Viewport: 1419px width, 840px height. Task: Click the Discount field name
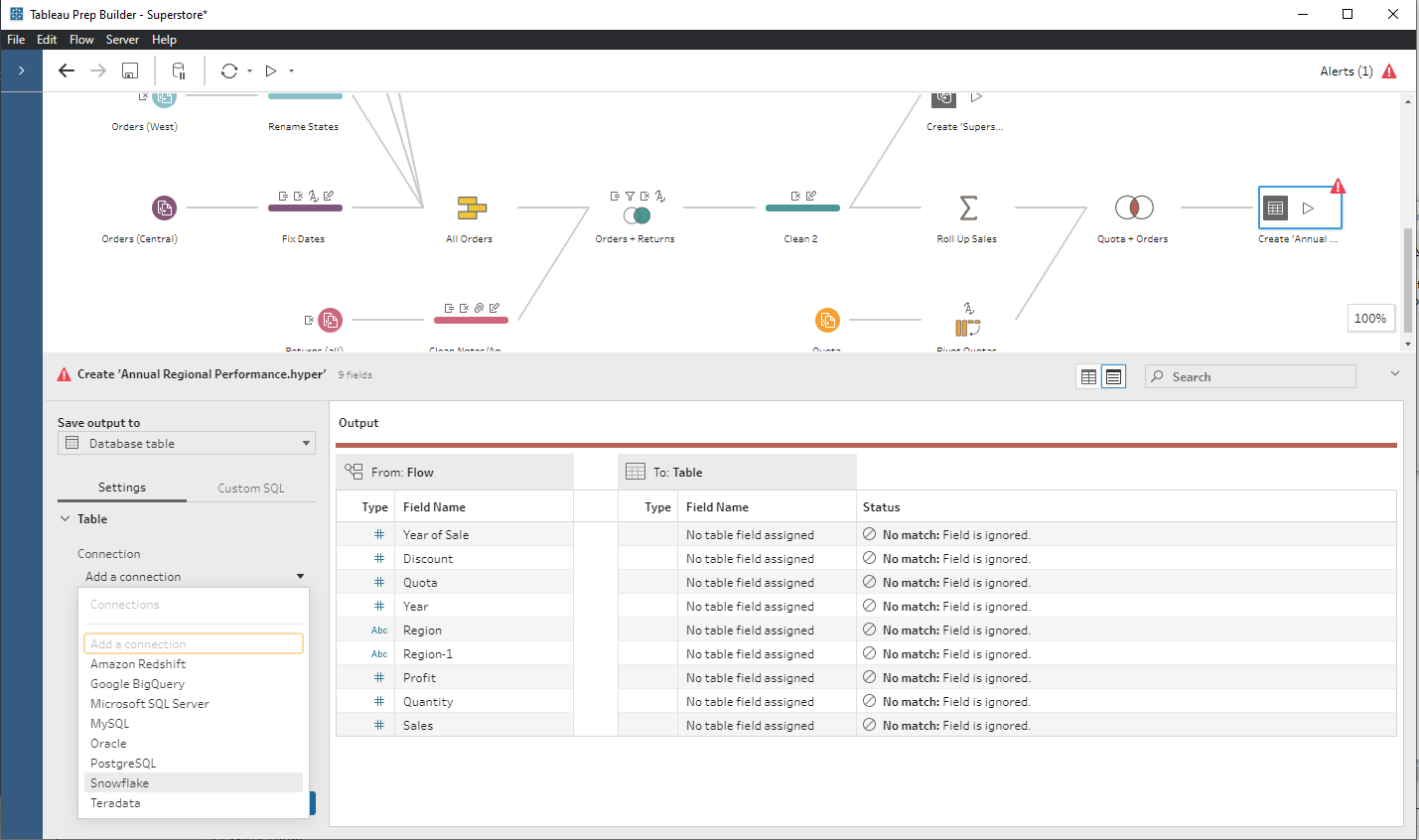[428, 558]
